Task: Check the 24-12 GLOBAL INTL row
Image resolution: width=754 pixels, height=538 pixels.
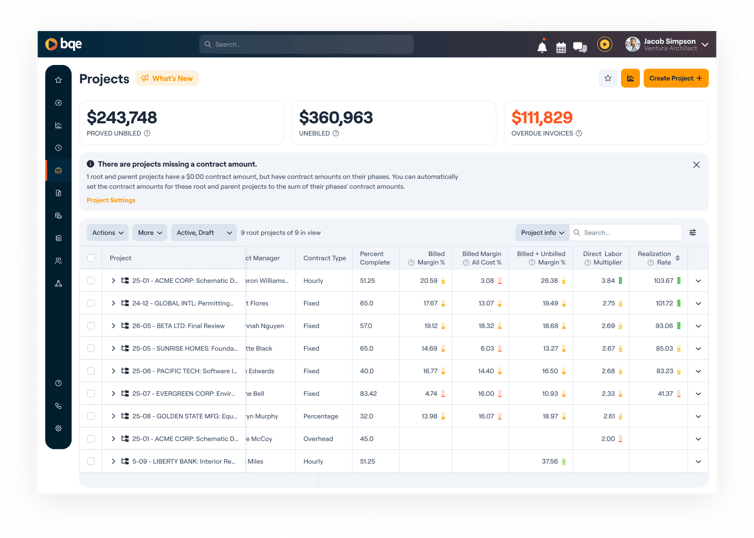Action: pyautogui.click(x=91, y=303)
